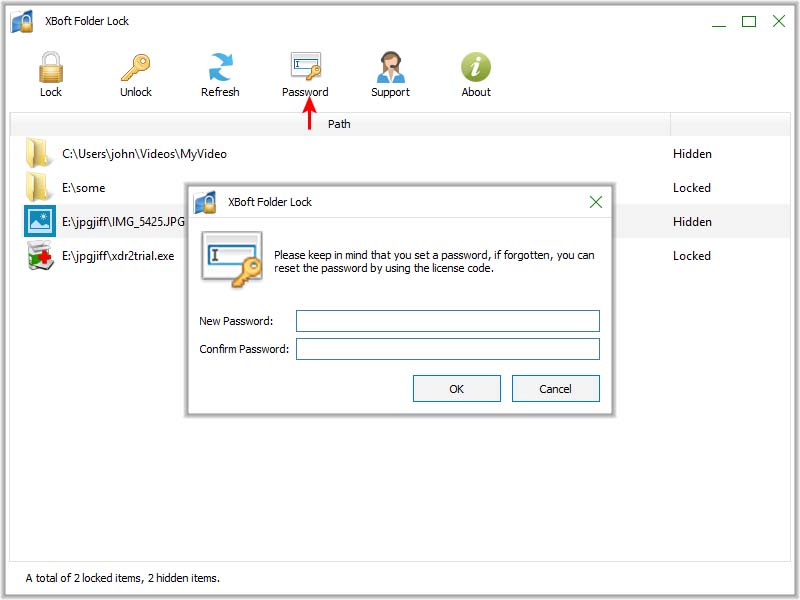Select the IMG_5425.JPG image file icon

(40, 221)
